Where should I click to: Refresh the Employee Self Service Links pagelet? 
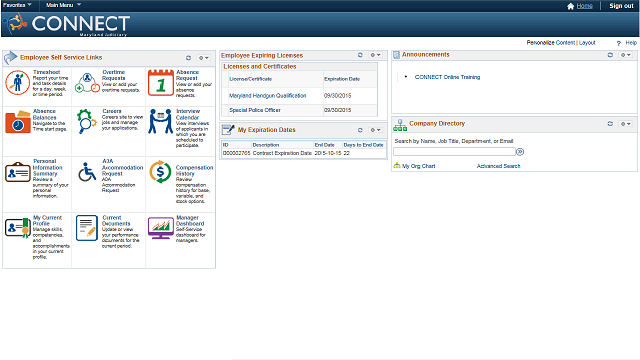pyautogui.click(x=188, y=58)
